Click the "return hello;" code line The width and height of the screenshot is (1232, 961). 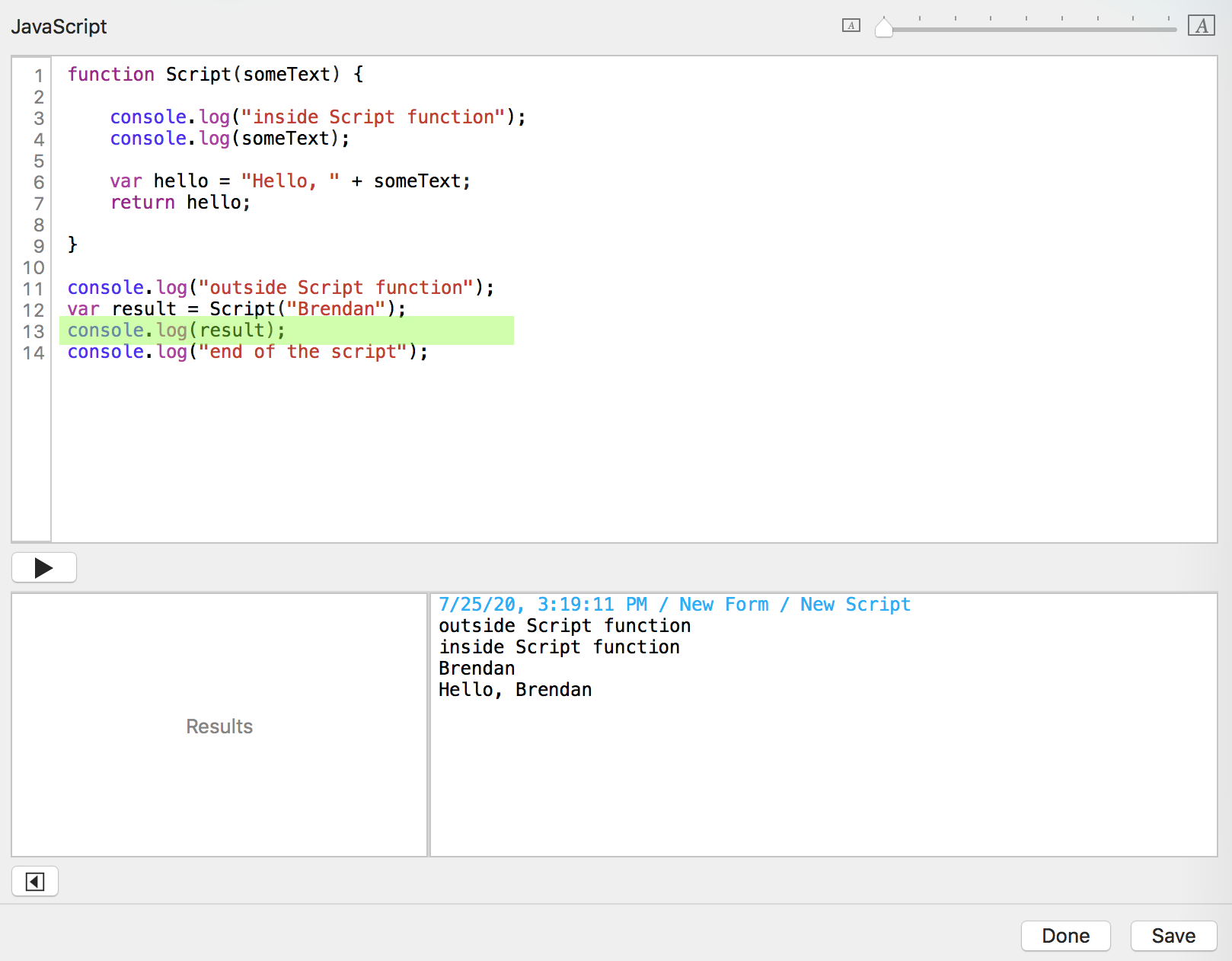point(180,203)
